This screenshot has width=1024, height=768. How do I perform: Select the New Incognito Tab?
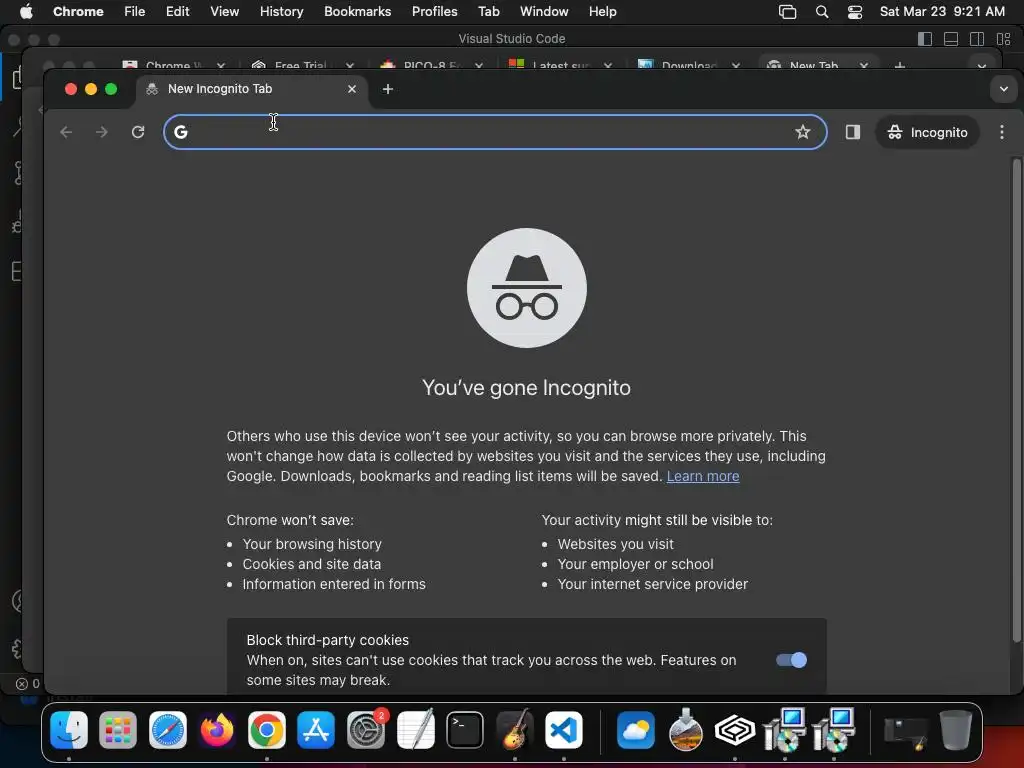tap(252, 89)
